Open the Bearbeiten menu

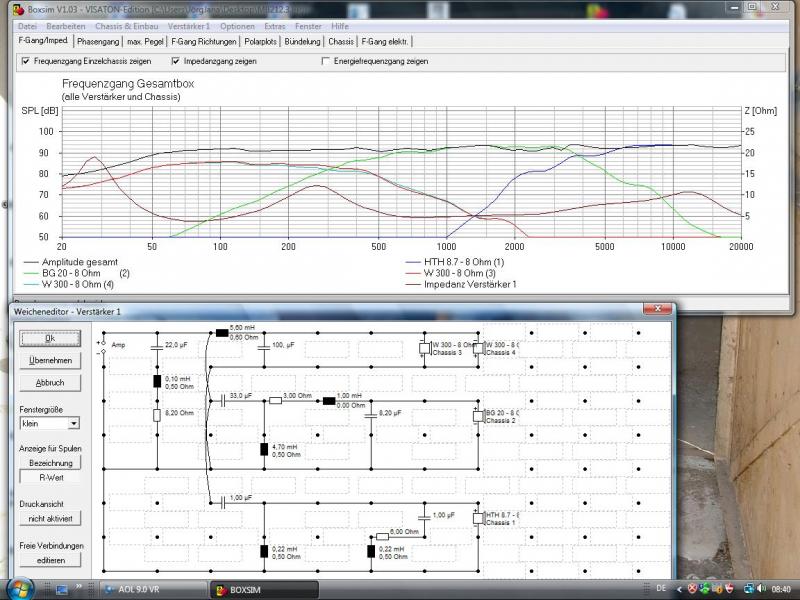coord(66,26)
